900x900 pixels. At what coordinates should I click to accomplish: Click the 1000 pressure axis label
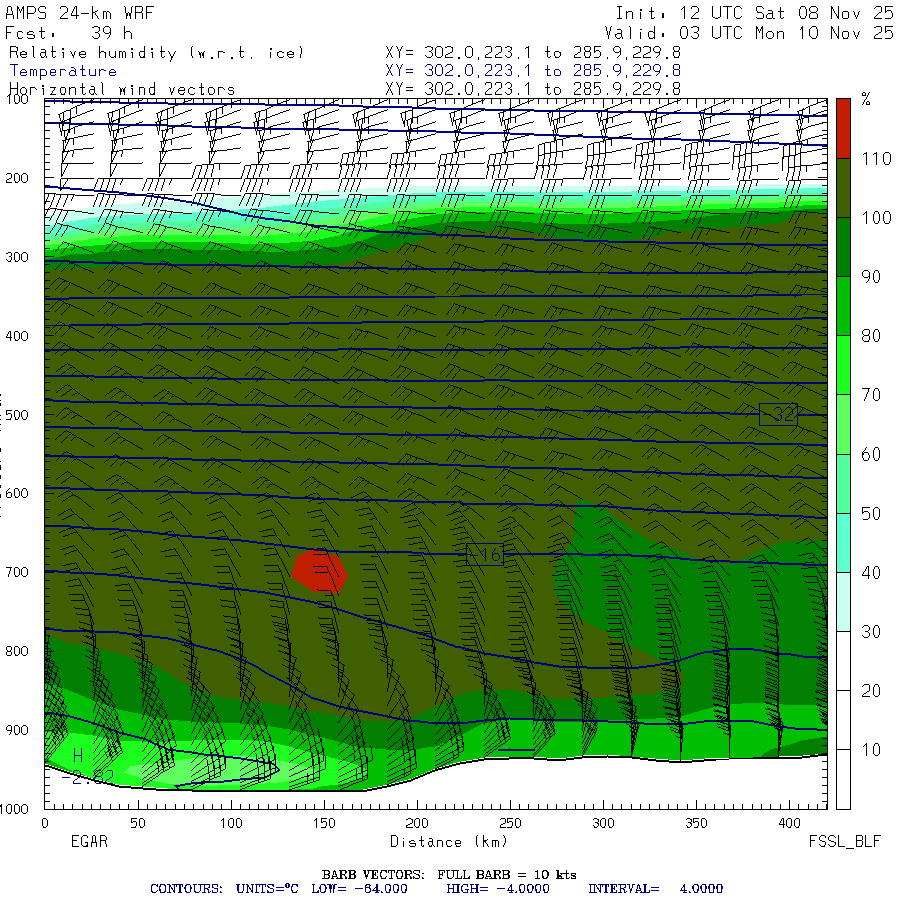pyautogui.click(x=14, y=809)
